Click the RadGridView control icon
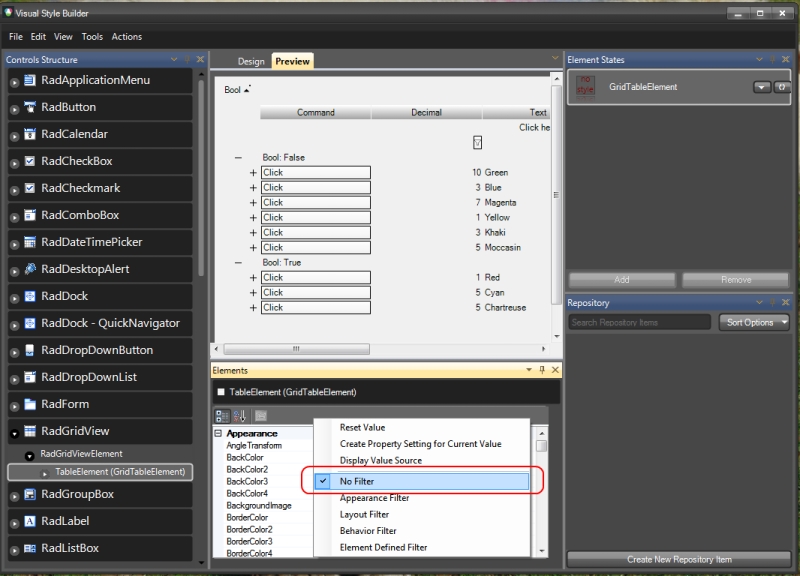Screen dimensions: 800x576 (x=30, y=431)
